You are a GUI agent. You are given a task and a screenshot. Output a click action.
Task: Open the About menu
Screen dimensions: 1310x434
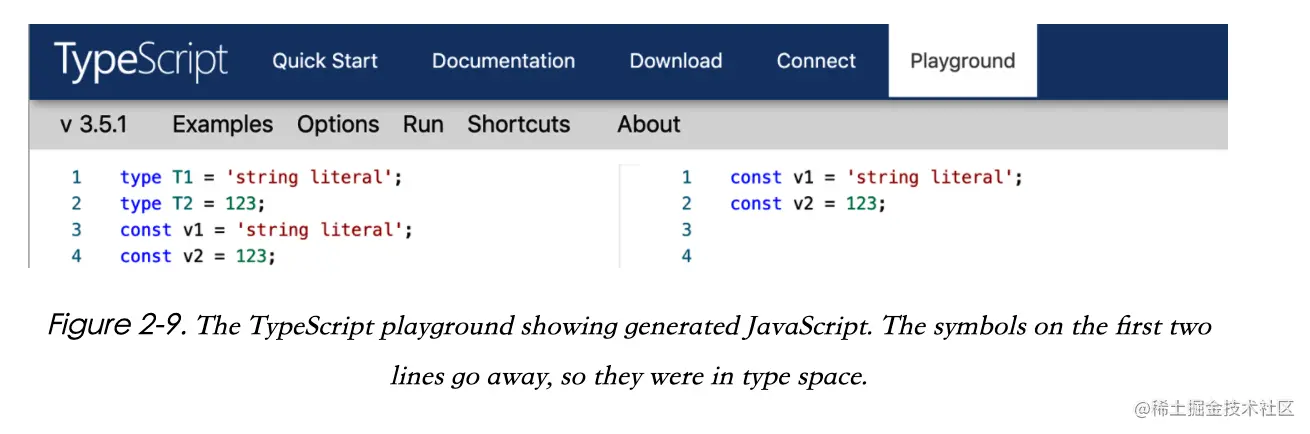click(x=649, y=125)
